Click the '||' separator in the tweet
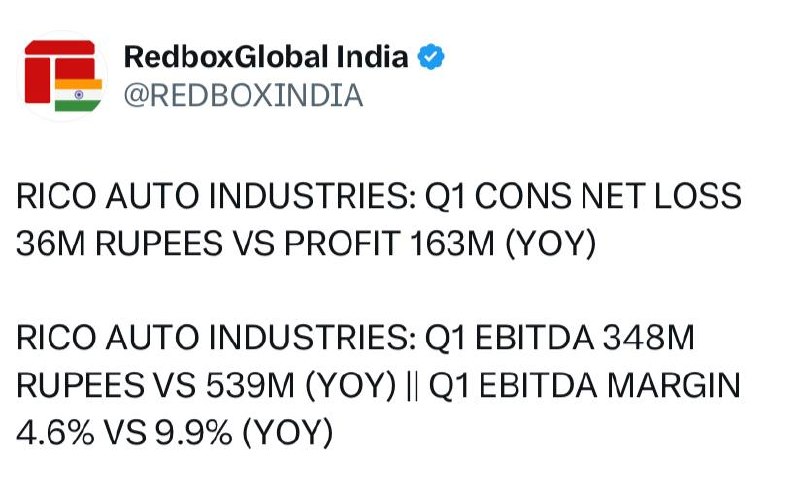The image size is (800, 489). 413,386
